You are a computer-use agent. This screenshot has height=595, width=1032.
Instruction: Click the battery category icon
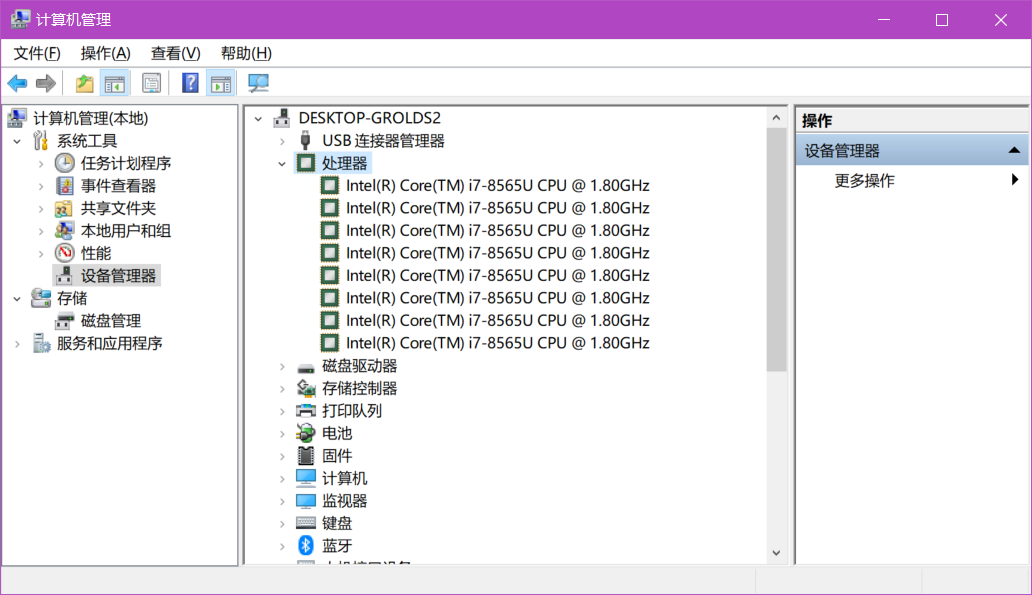305,433
